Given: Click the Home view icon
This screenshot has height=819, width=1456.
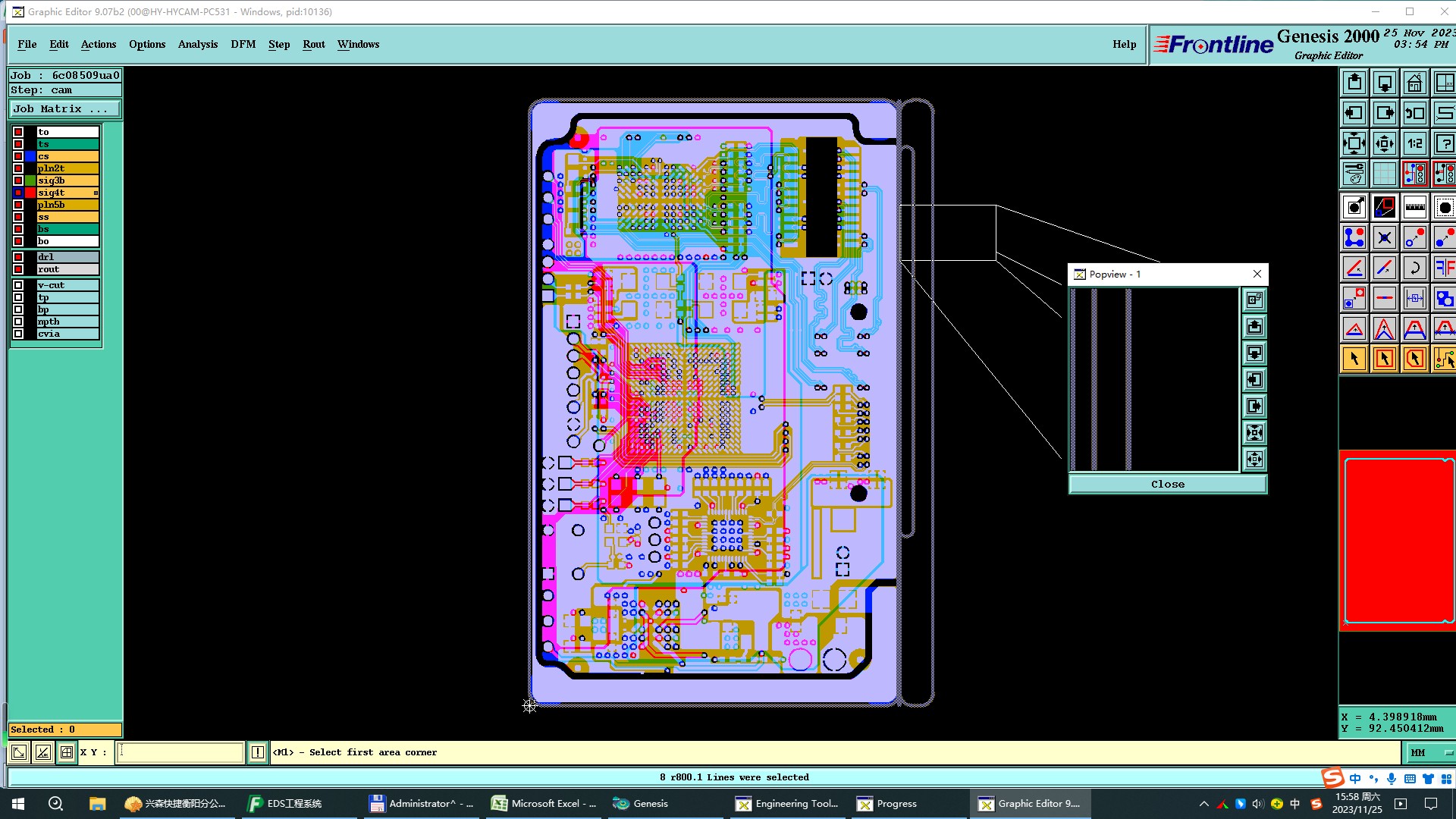Looking at the screenshot, I should pyautogui.click(x=1414, y=83).
